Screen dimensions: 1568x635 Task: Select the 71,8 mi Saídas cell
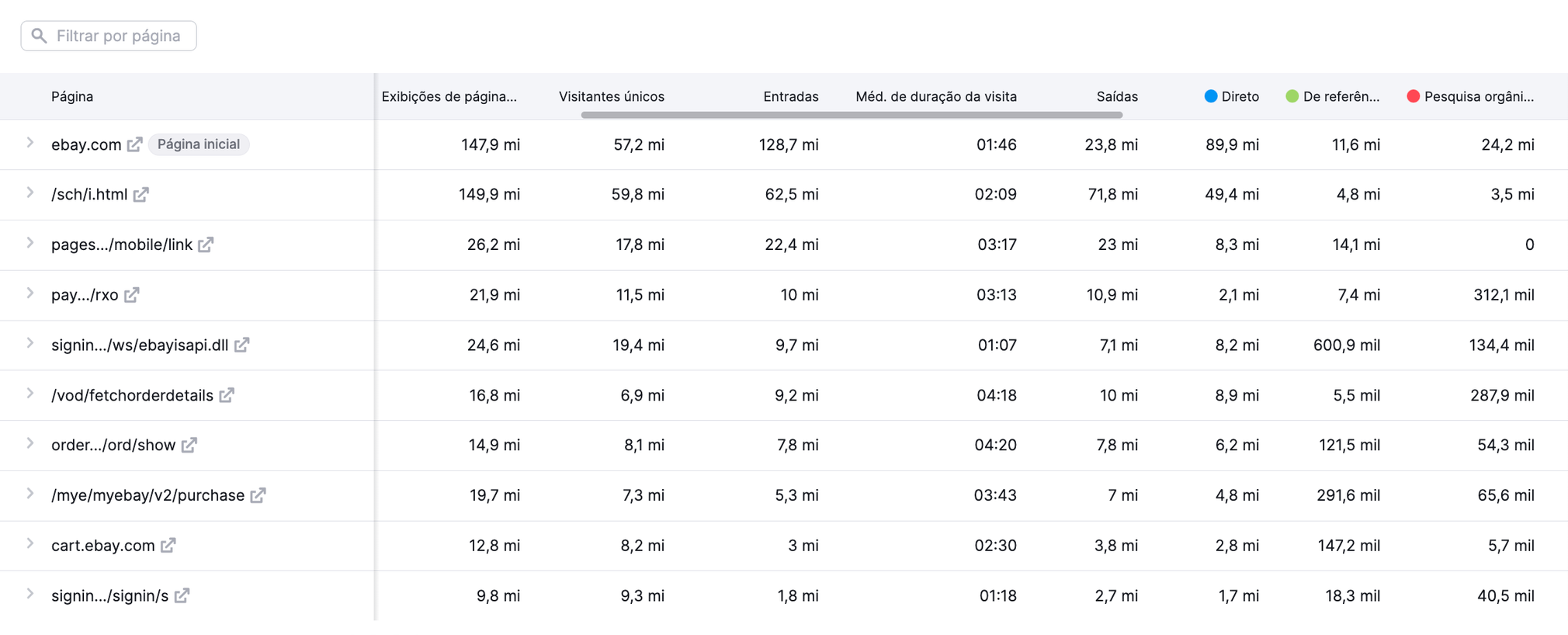(x=1112, y=195)
